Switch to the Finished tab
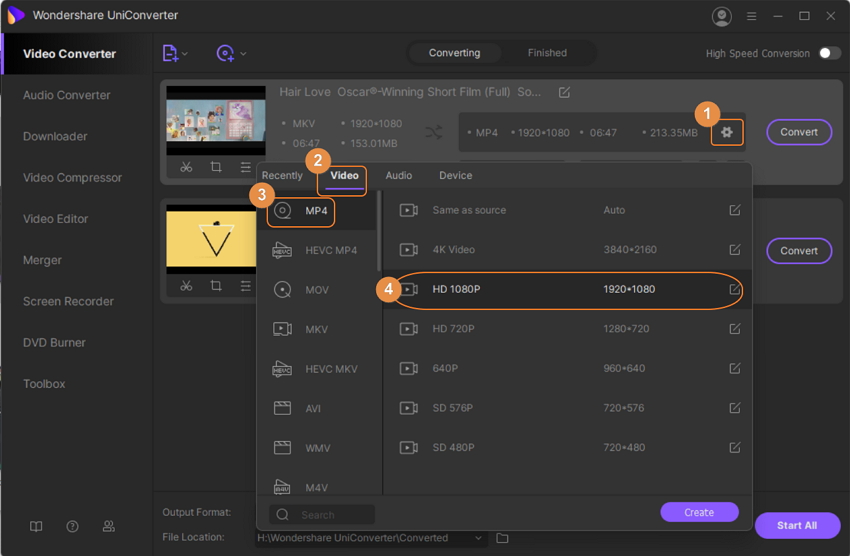Screen dimensions: 850x556 tap(547, 53)
